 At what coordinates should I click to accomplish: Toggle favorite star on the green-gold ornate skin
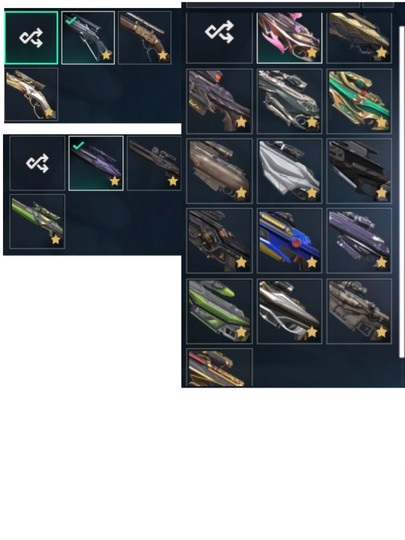[382, 122]
